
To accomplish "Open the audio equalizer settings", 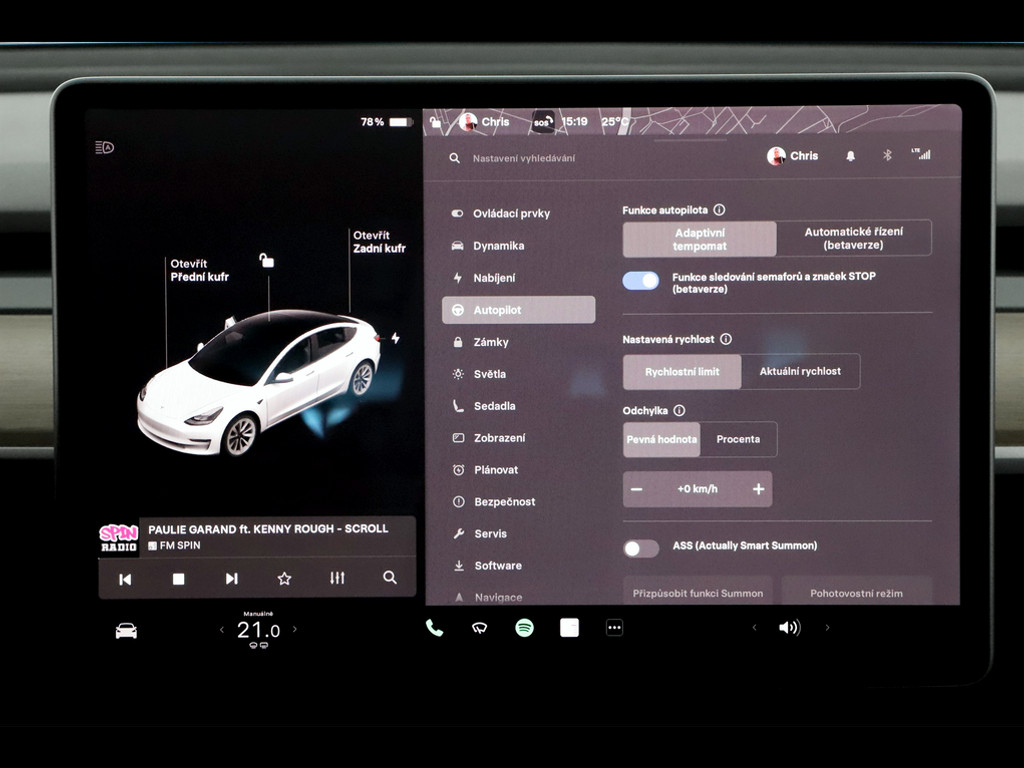I will [337, 578].
